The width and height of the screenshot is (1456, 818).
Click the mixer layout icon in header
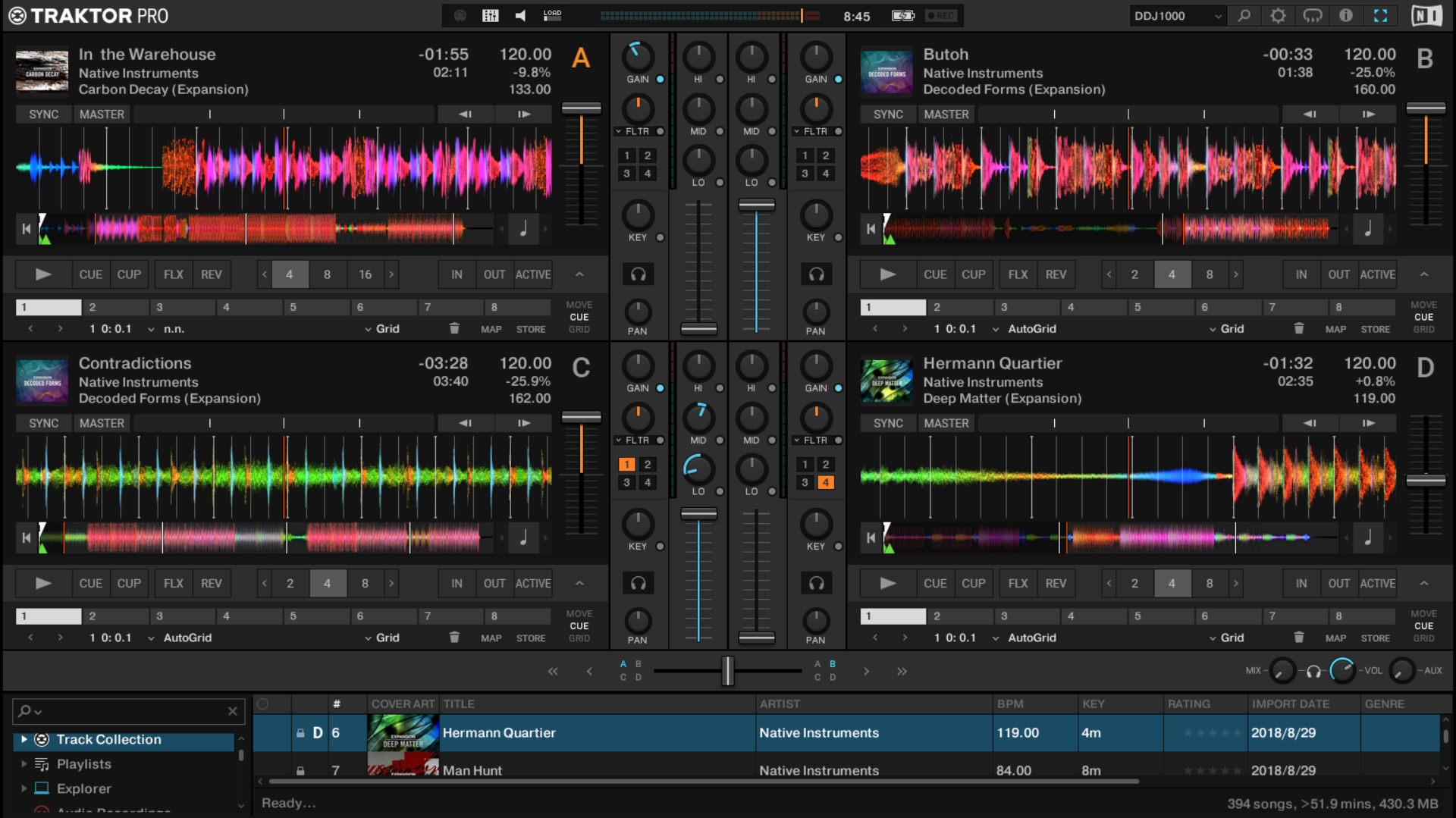point(491,16)
